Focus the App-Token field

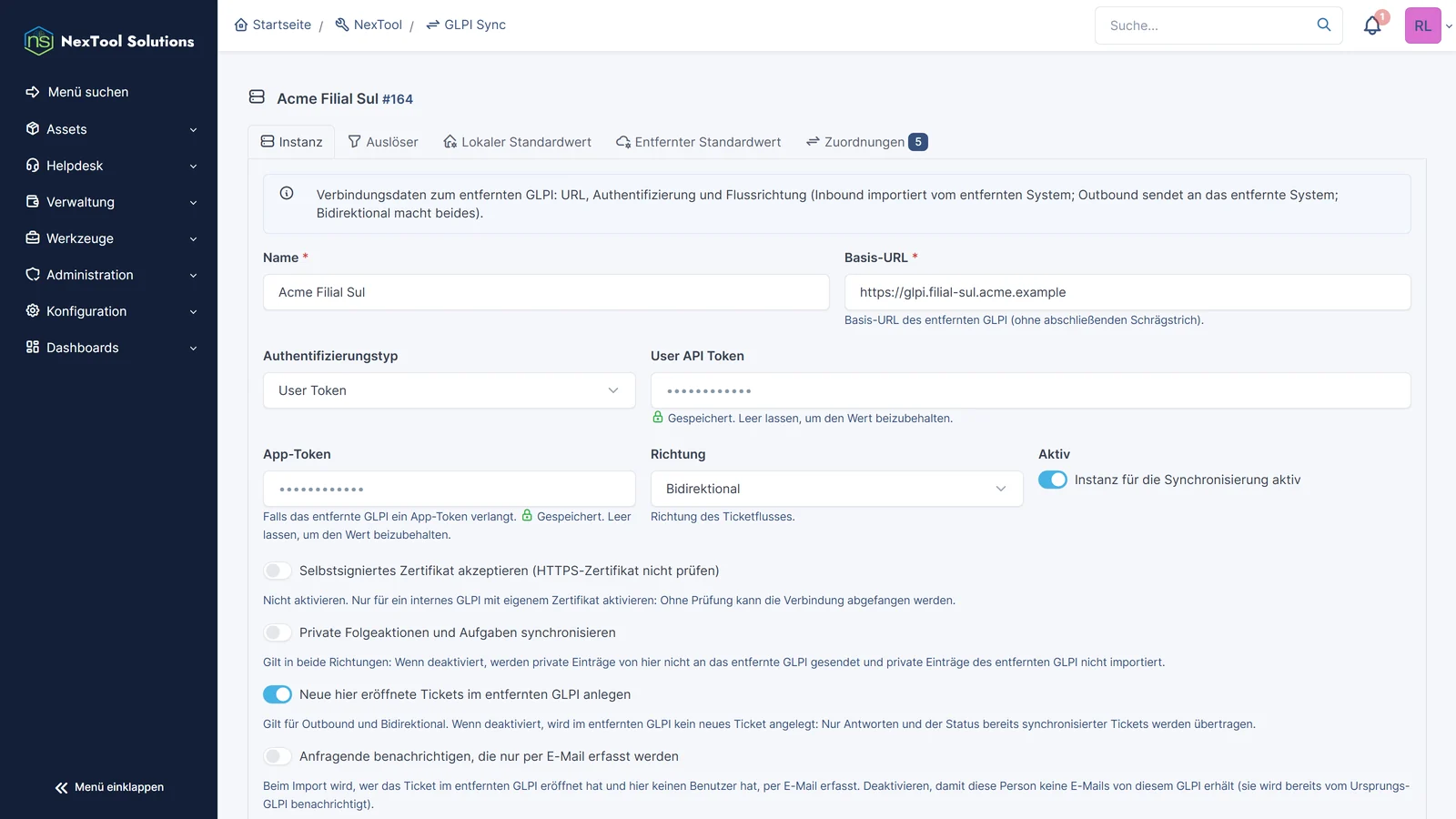pos(450,489)
